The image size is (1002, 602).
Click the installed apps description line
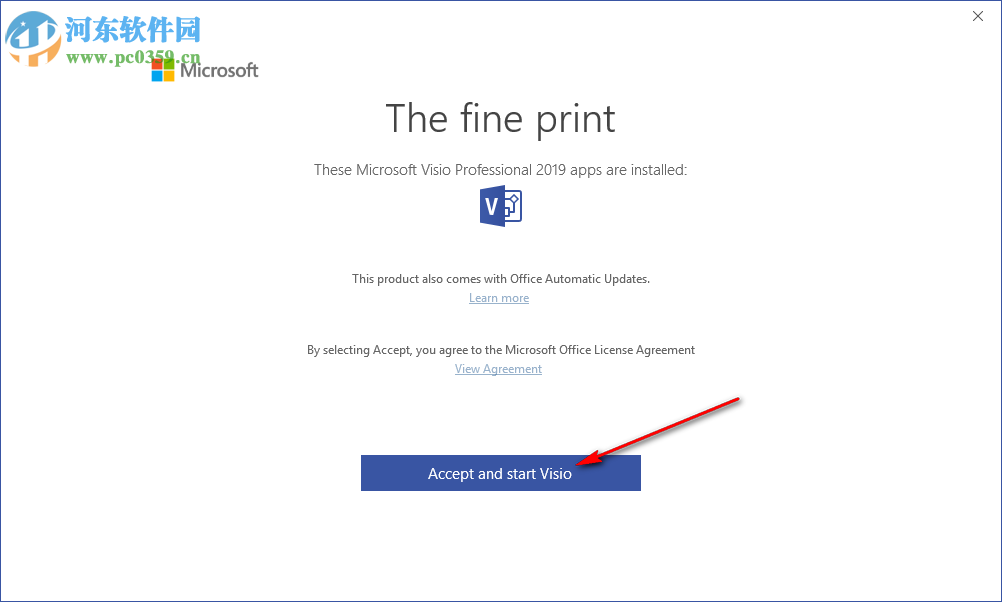pos(500,169)
